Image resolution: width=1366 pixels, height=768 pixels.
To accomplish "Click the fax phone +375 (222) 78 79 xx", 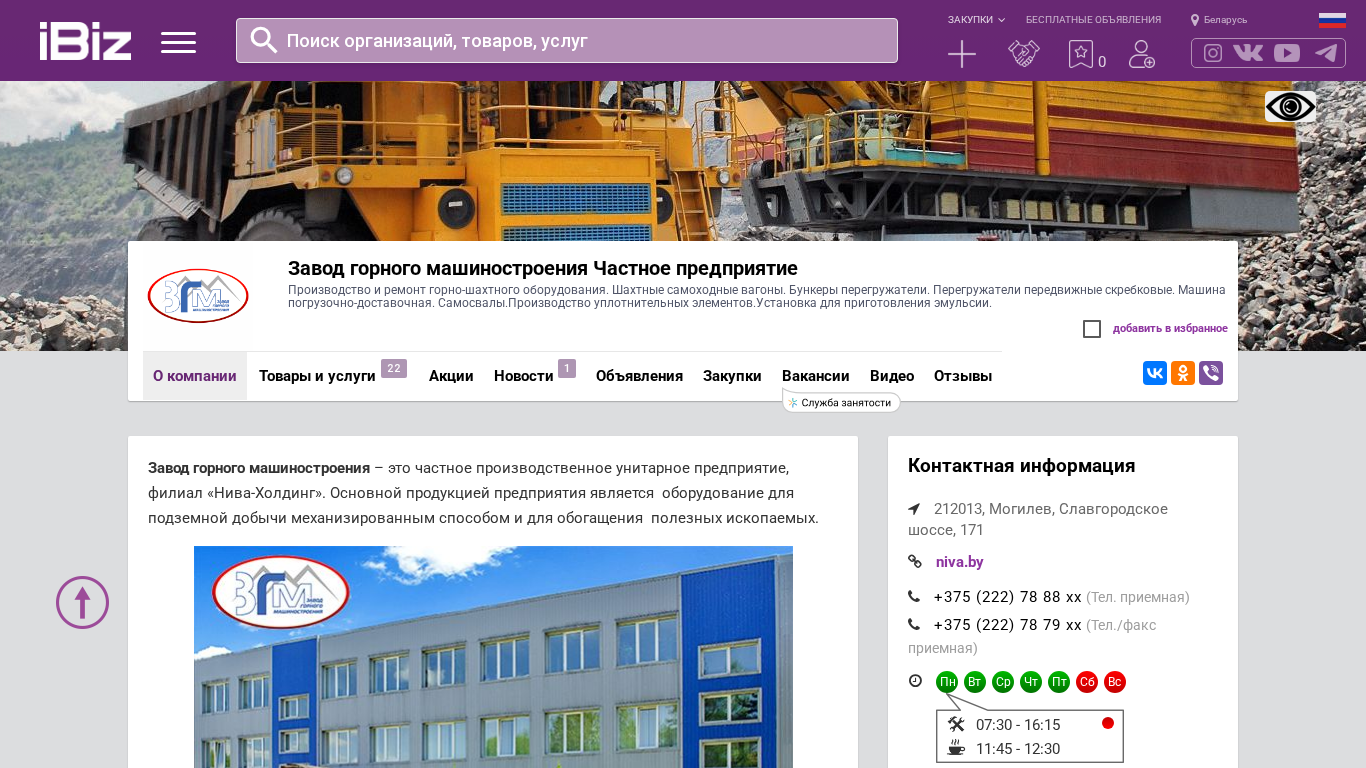I will 1008,625.
